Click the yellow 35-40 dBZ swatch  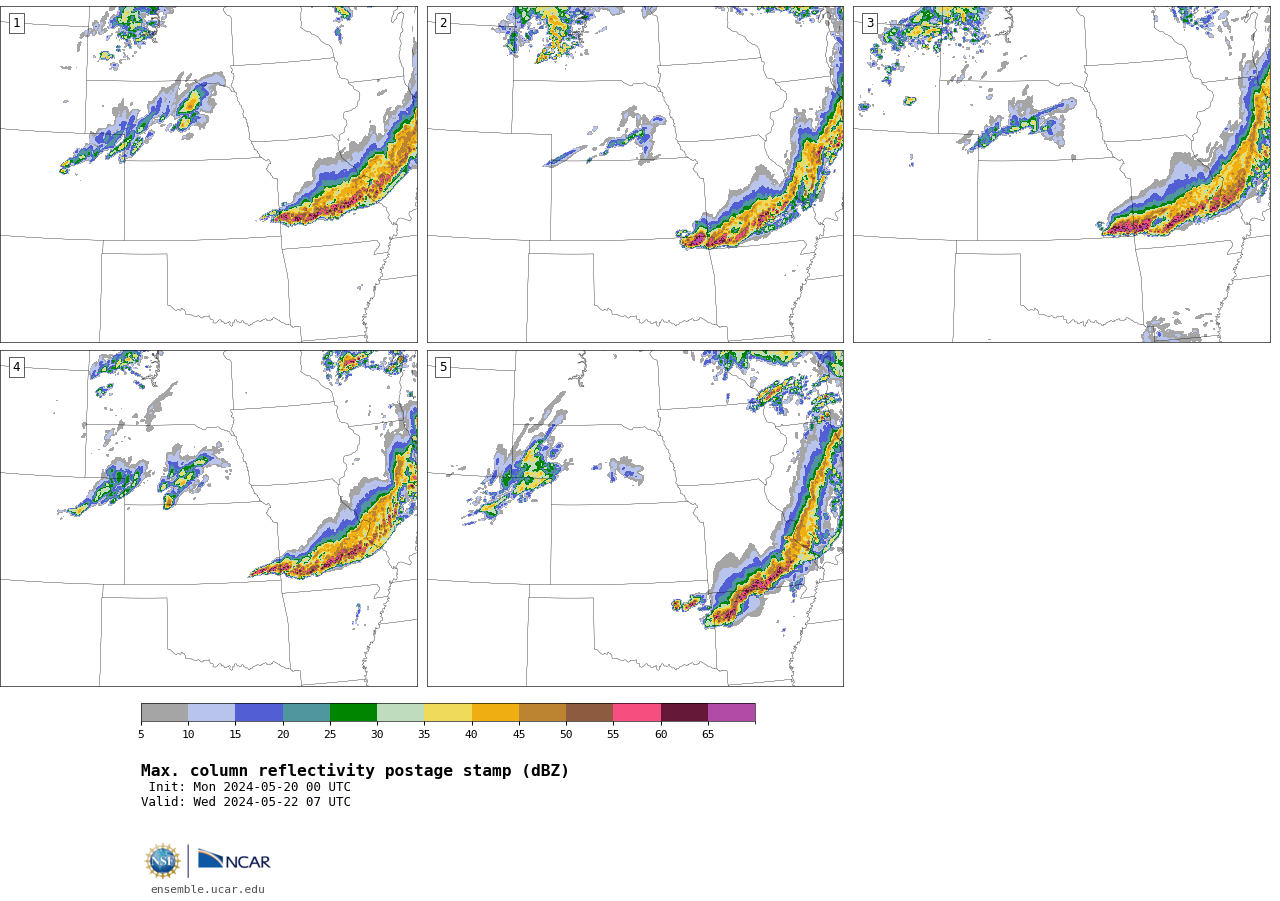pyautogui.click(x=448, y=713)
